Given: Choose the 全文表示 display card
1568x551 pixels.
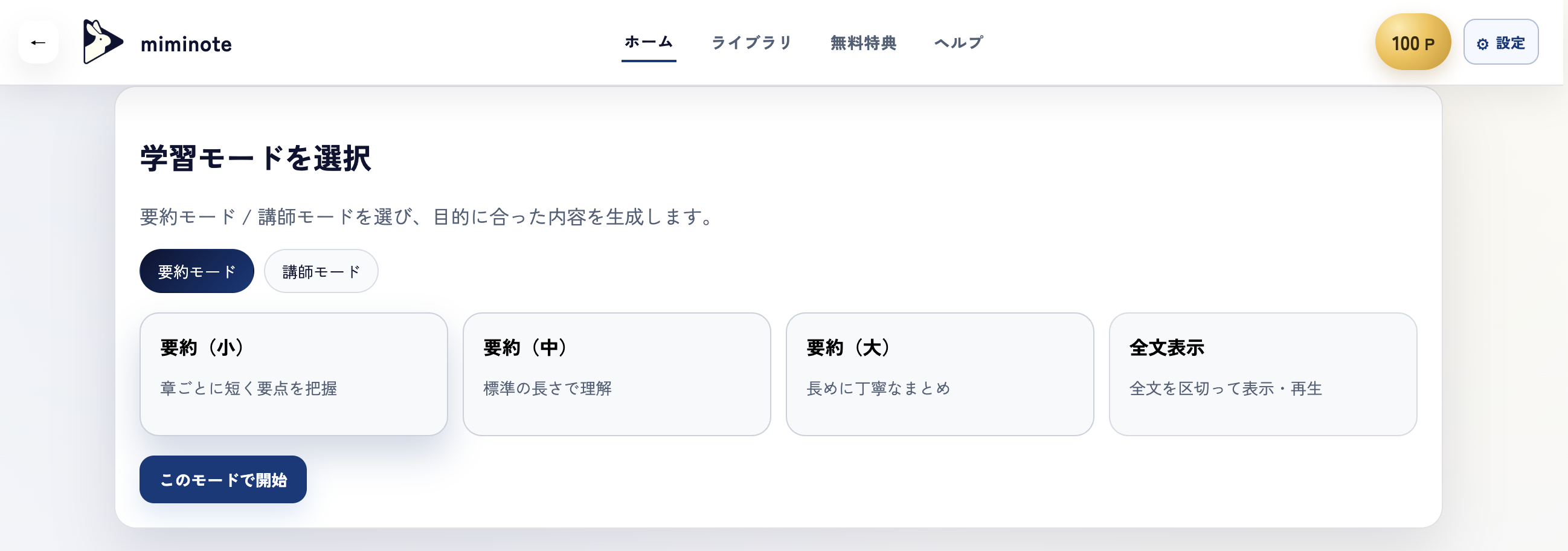Looking at the screenshot, I should [x=1264, y=373].
